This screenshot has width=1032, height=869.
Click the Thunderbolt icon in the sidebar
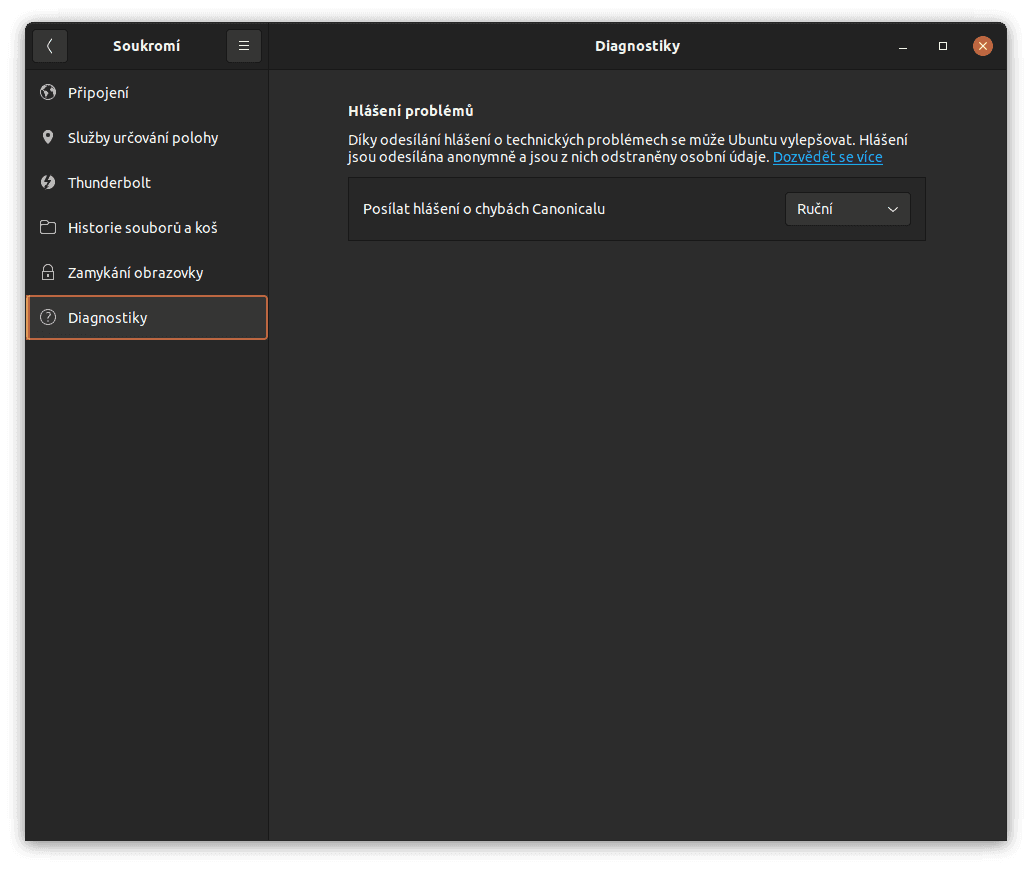47,182
